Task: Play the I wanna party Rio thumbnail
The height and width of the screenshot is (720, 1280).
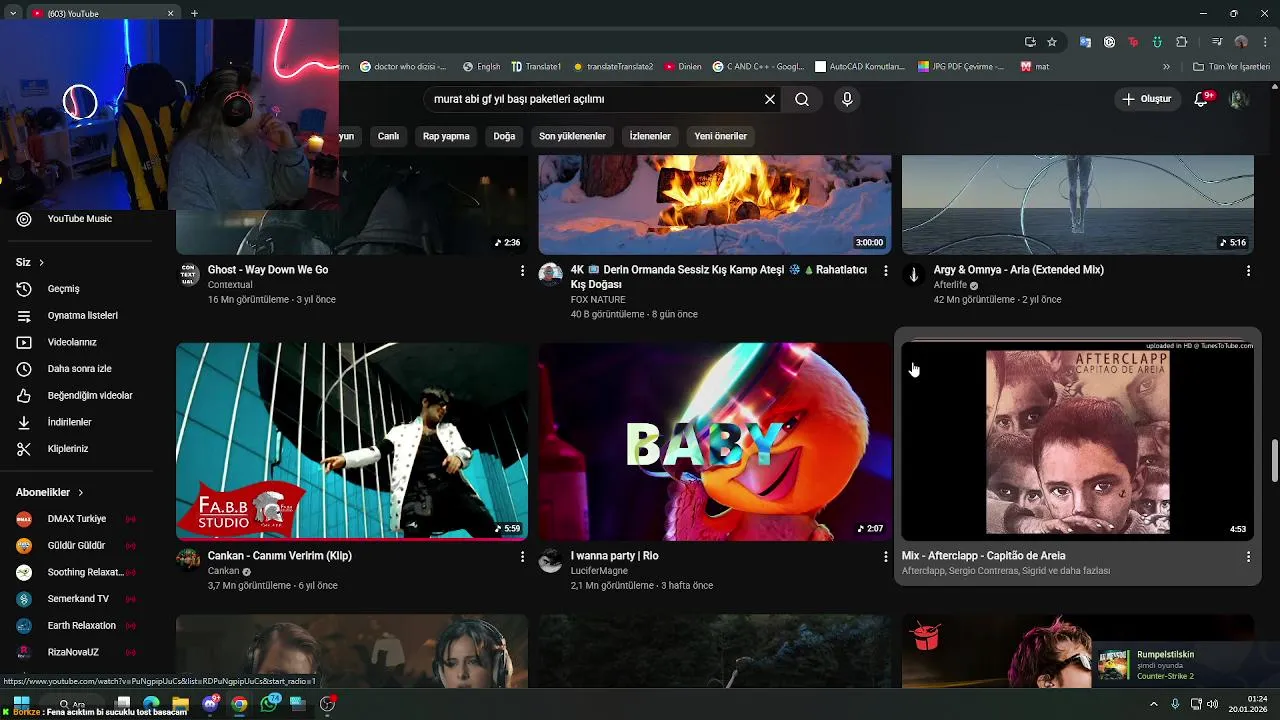Action: 715,441
